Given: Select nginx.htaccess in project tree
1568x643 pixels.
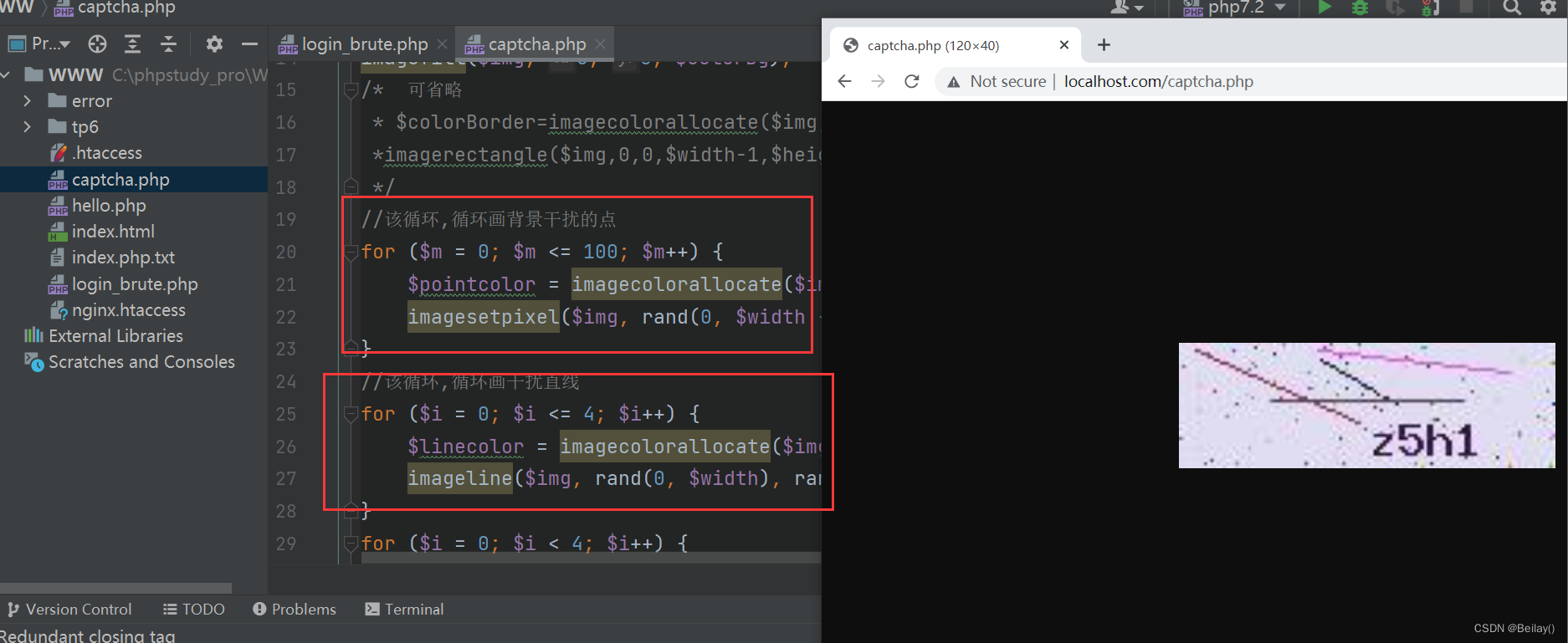Looking at the screenshot, I should 117,310.
